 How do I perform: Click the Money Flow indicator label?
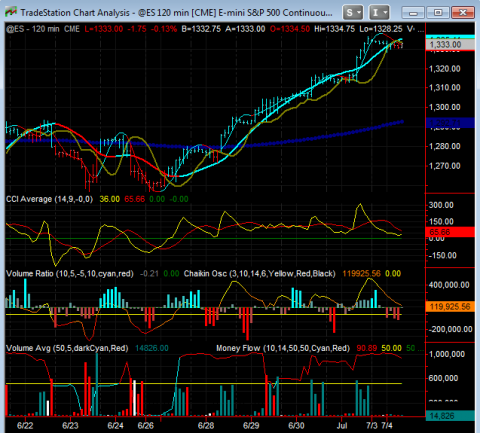(x=283, y=348)
